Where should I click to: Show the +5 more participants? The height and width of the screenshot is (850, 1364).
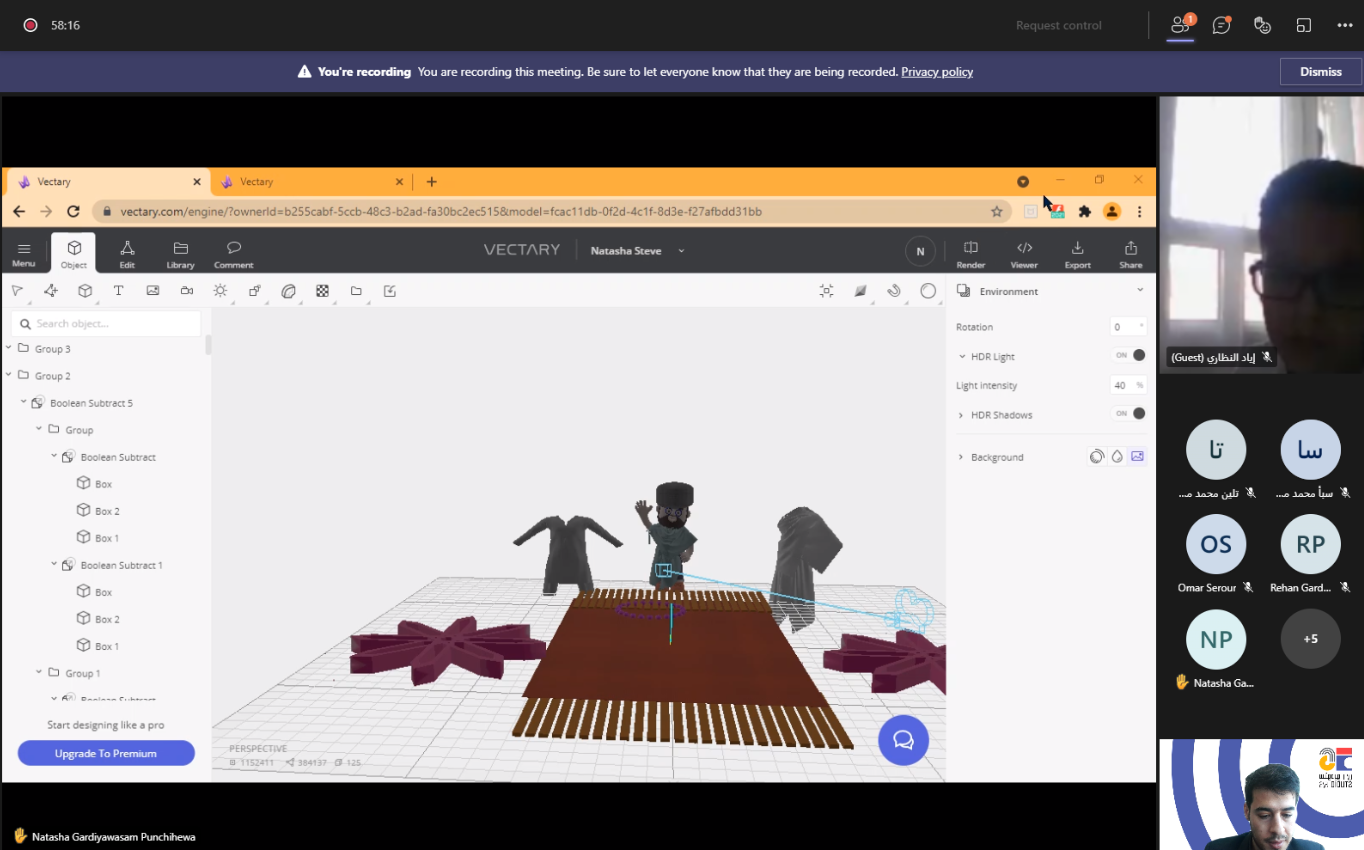coord(1310,638)
